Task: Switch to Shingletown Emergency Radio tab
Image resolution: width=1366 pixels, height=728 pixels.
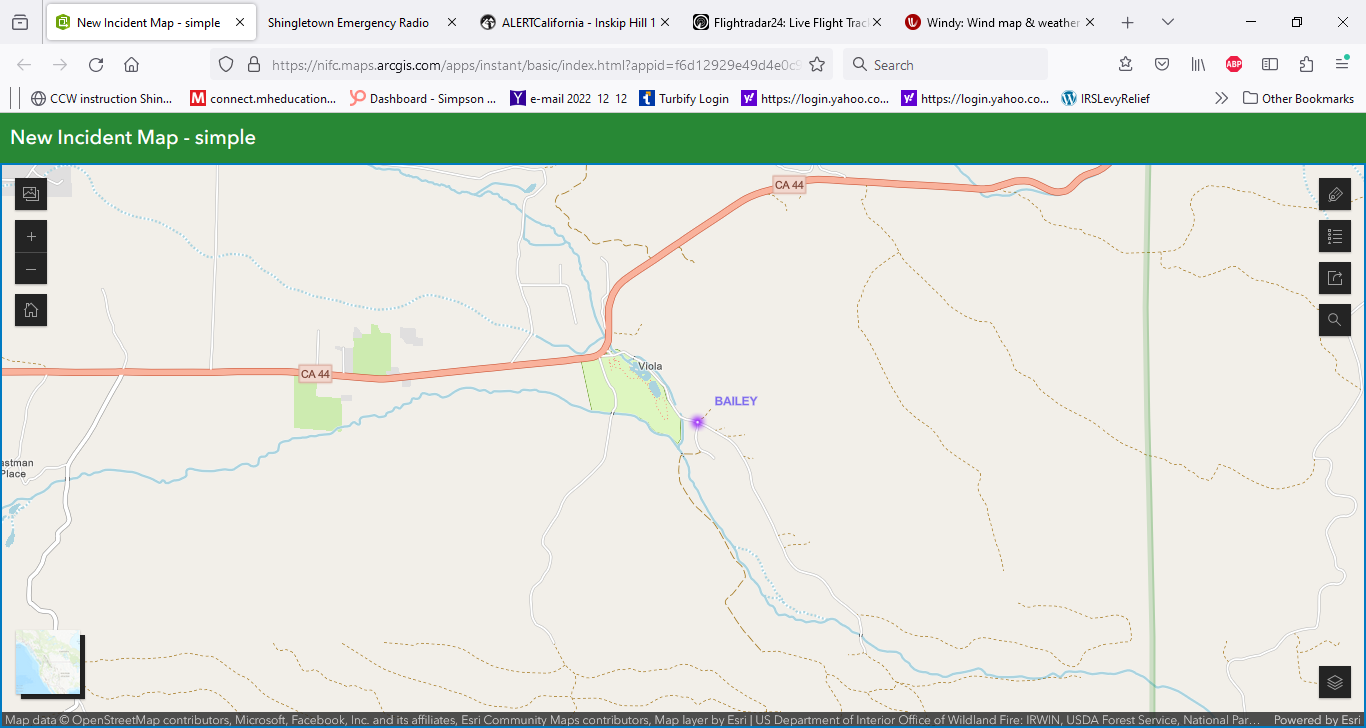Action: 348,22
